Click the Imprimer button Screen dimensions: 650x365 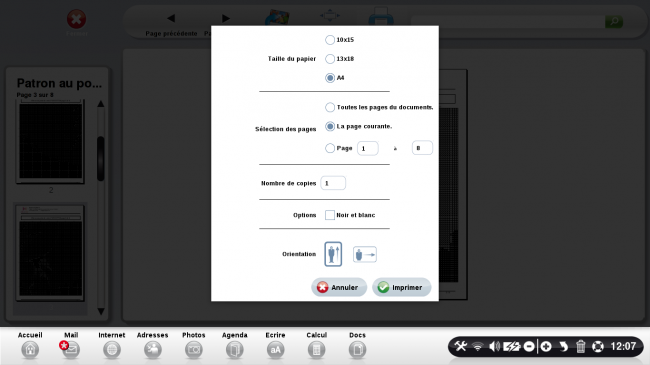pos(402,287)
